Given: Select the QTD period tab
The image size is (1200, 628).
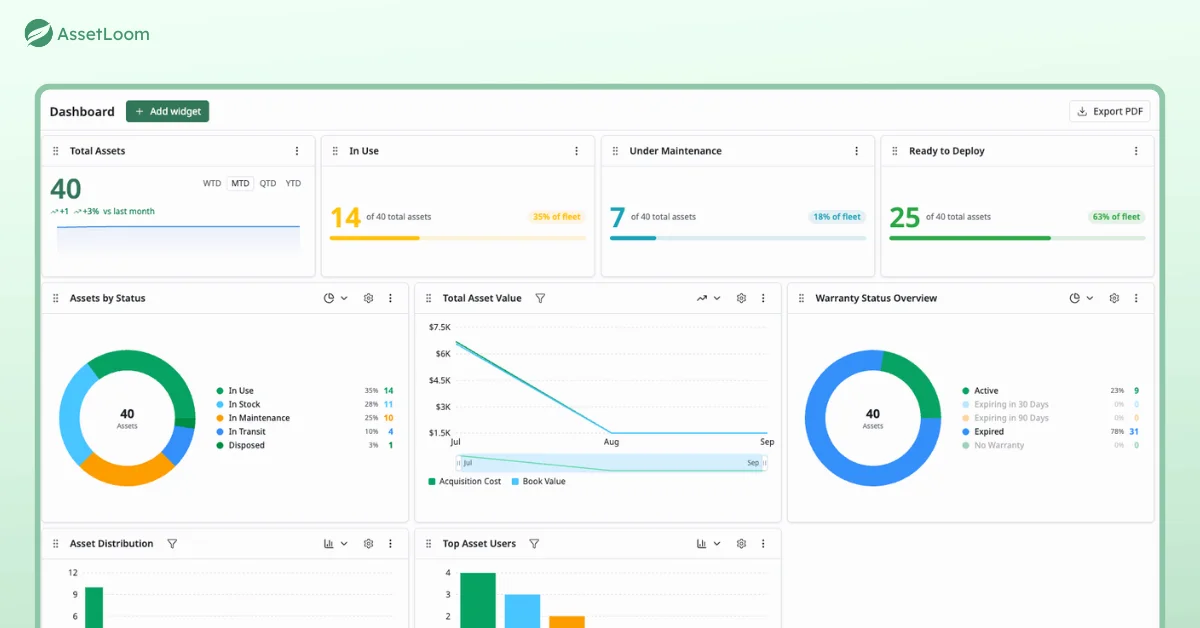Looking at the screenshot, I should pos(268,183).
